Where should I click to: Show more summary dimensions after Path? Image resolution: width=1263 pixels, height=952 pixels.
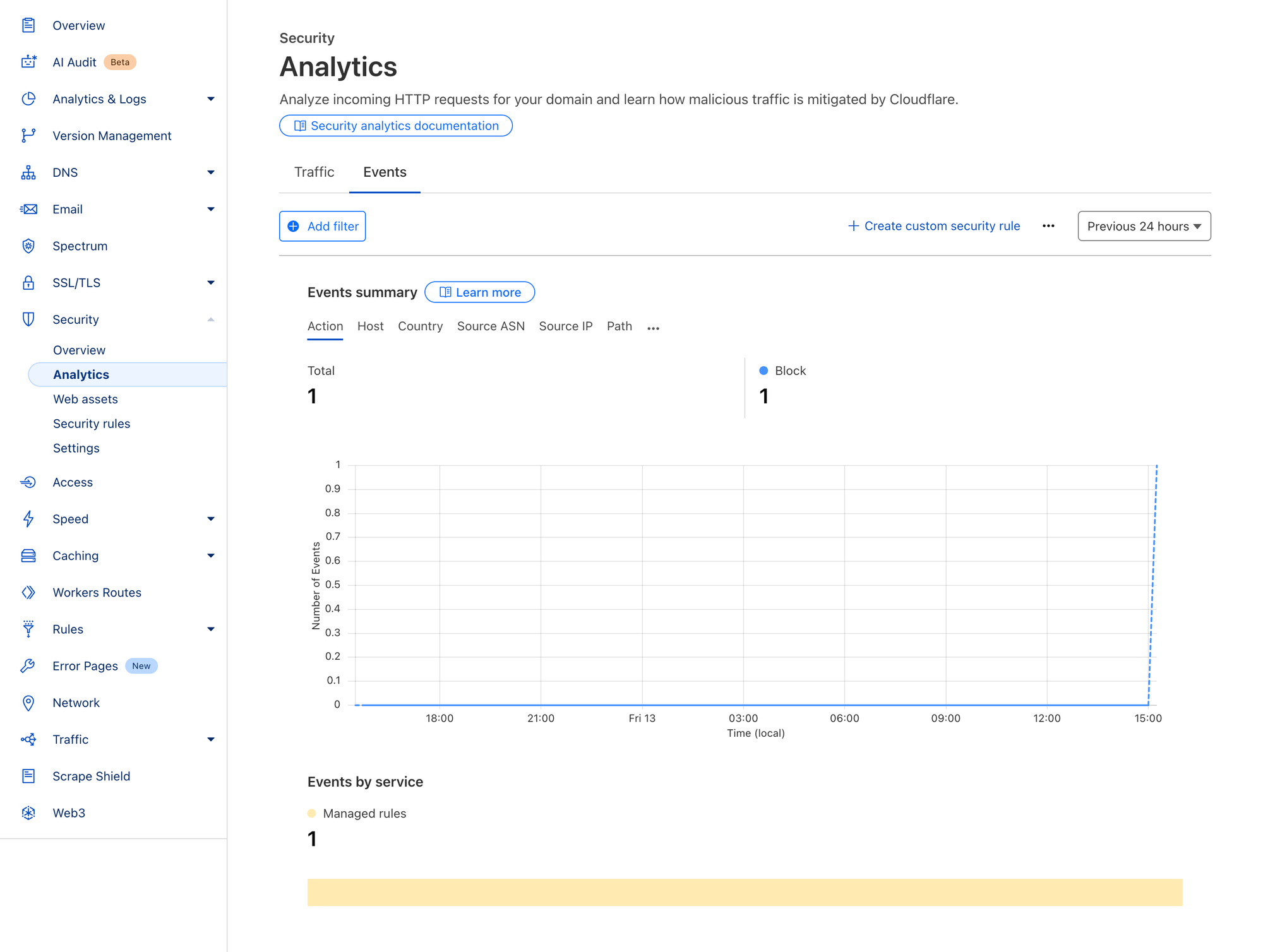[x=653, y=328]
